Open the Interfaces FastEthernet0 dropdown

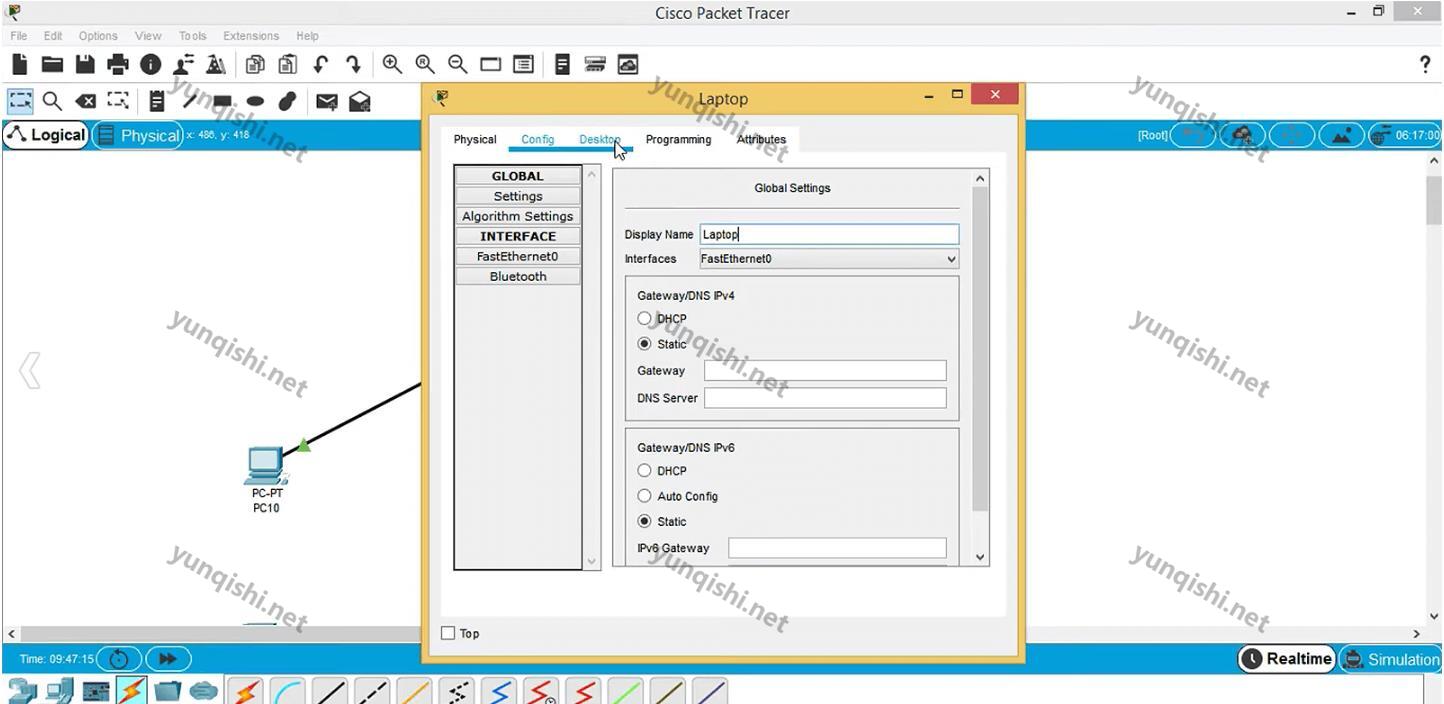[829, 259]
